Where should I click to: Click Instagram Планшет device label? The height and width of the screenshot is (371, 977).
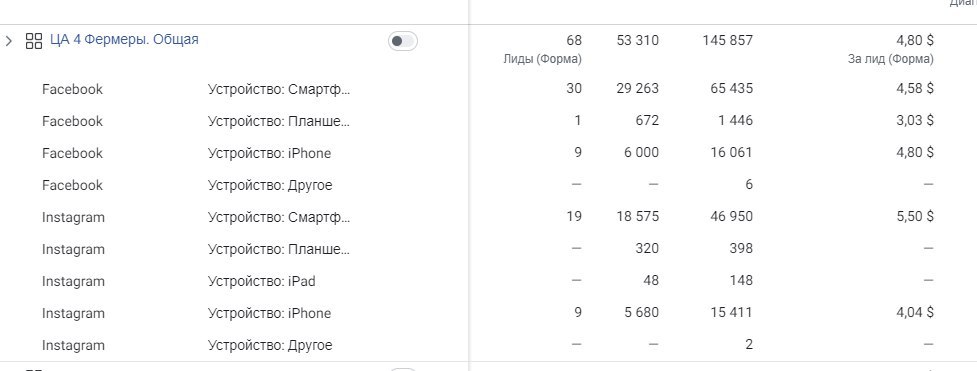[x=279, y=249]
